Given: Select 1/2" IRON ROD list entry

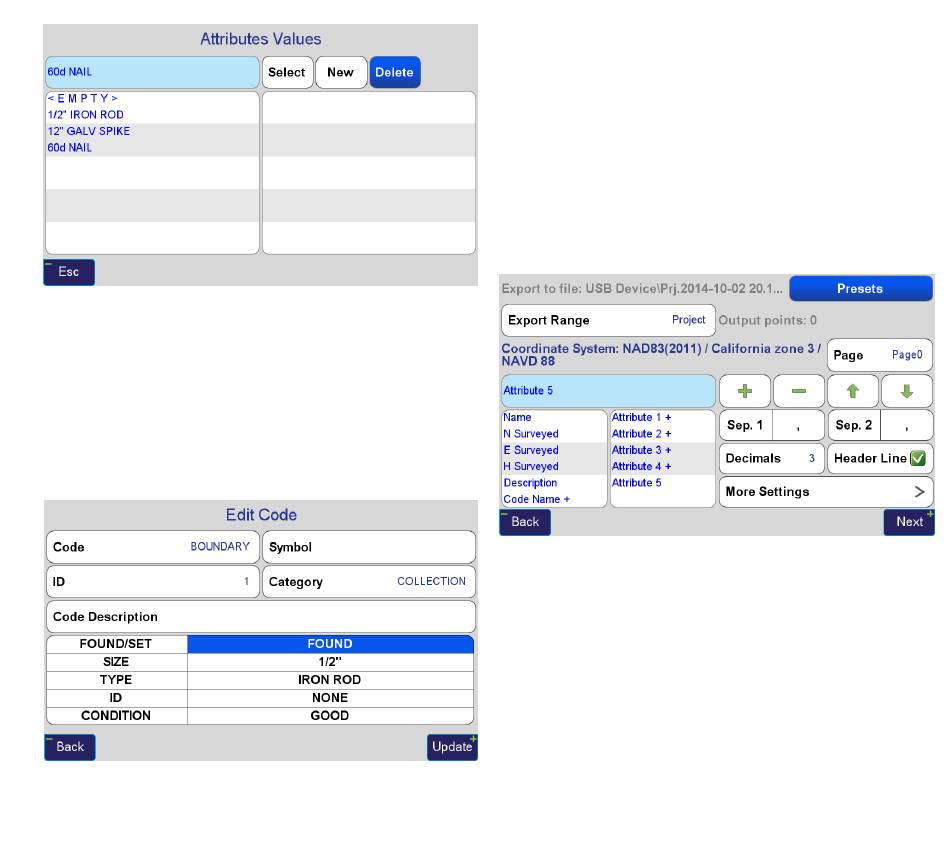Looking at the screenshot, I should pyautogui.click(x=152, y=115).
